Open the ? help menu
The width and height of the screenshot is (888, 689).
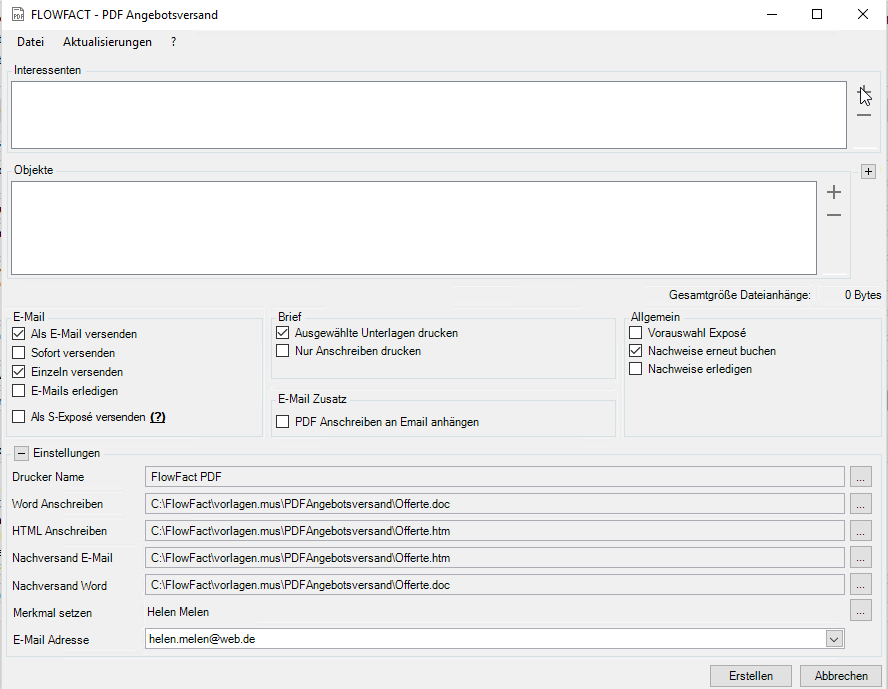(173, 42)
